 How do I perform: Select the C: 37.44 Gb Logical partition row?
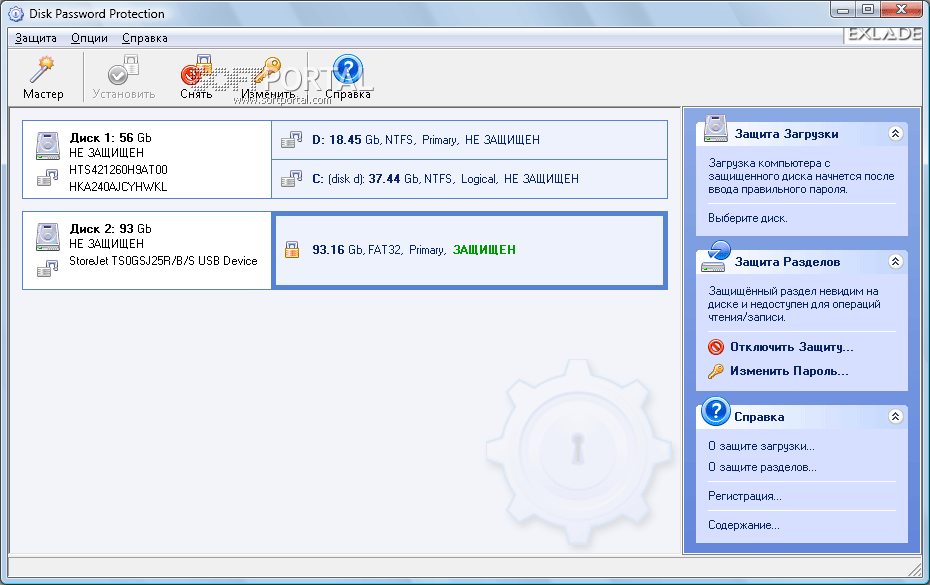point(469,179)
